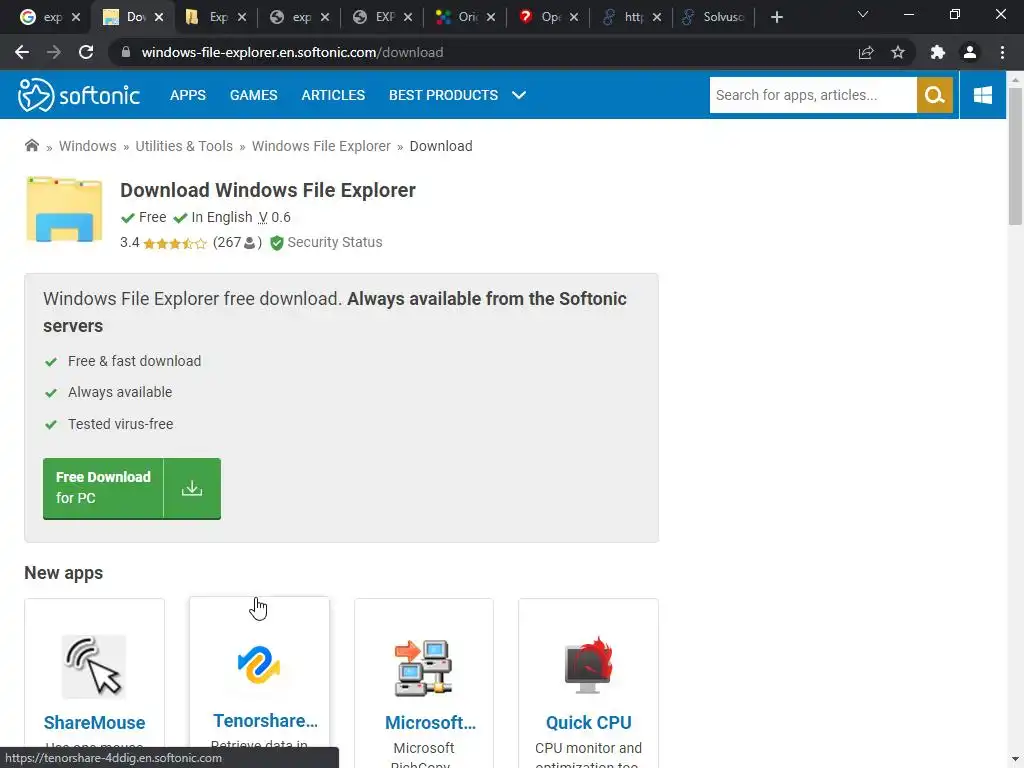
Task: Click Security Status link
Action: click(335, 242)
